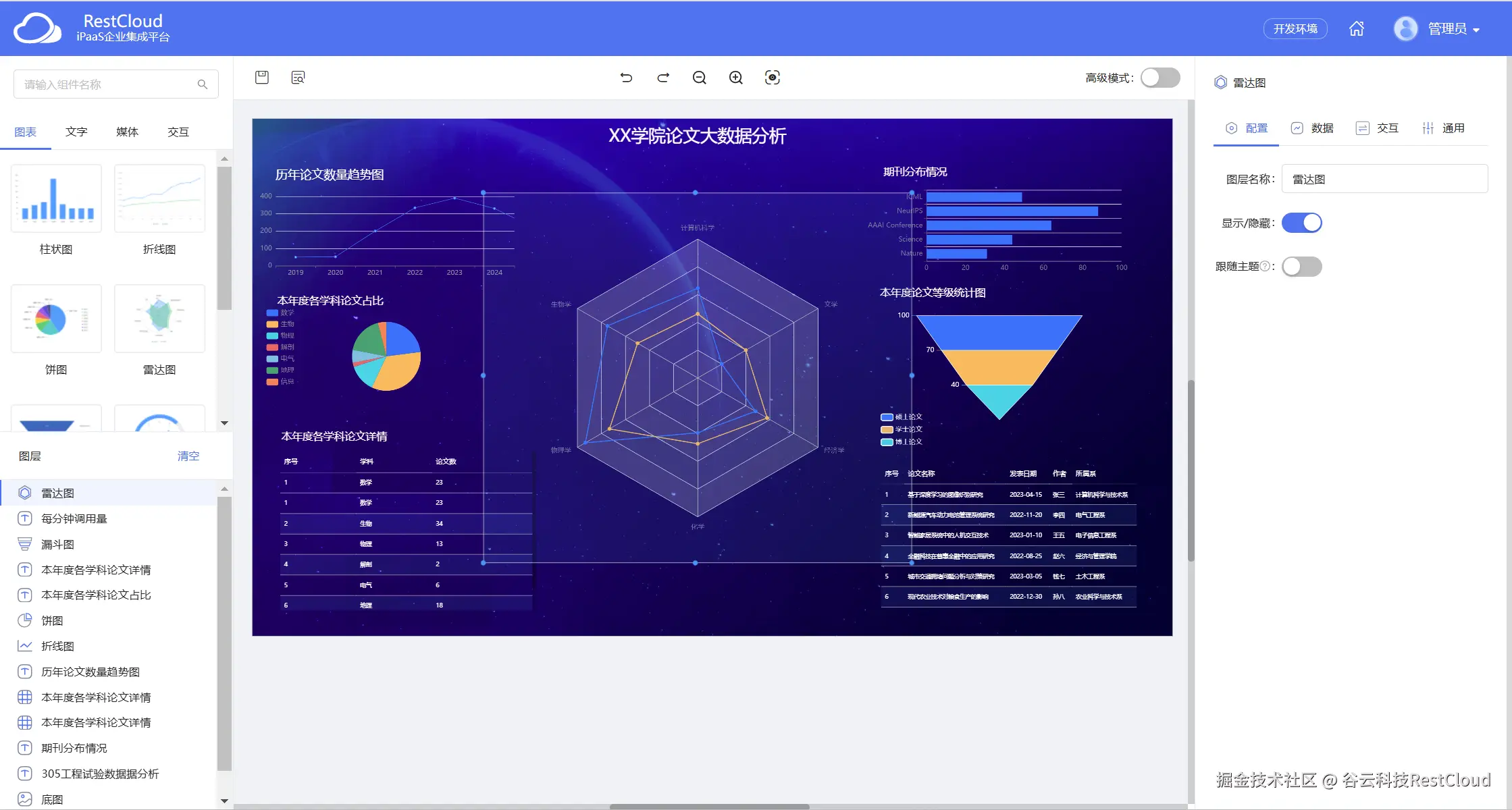The height and width of the screenshot is (810, 1512).
Task: Click the 博士论文 legend swatch in funnel chart
Action: click(x=887, y=442)
